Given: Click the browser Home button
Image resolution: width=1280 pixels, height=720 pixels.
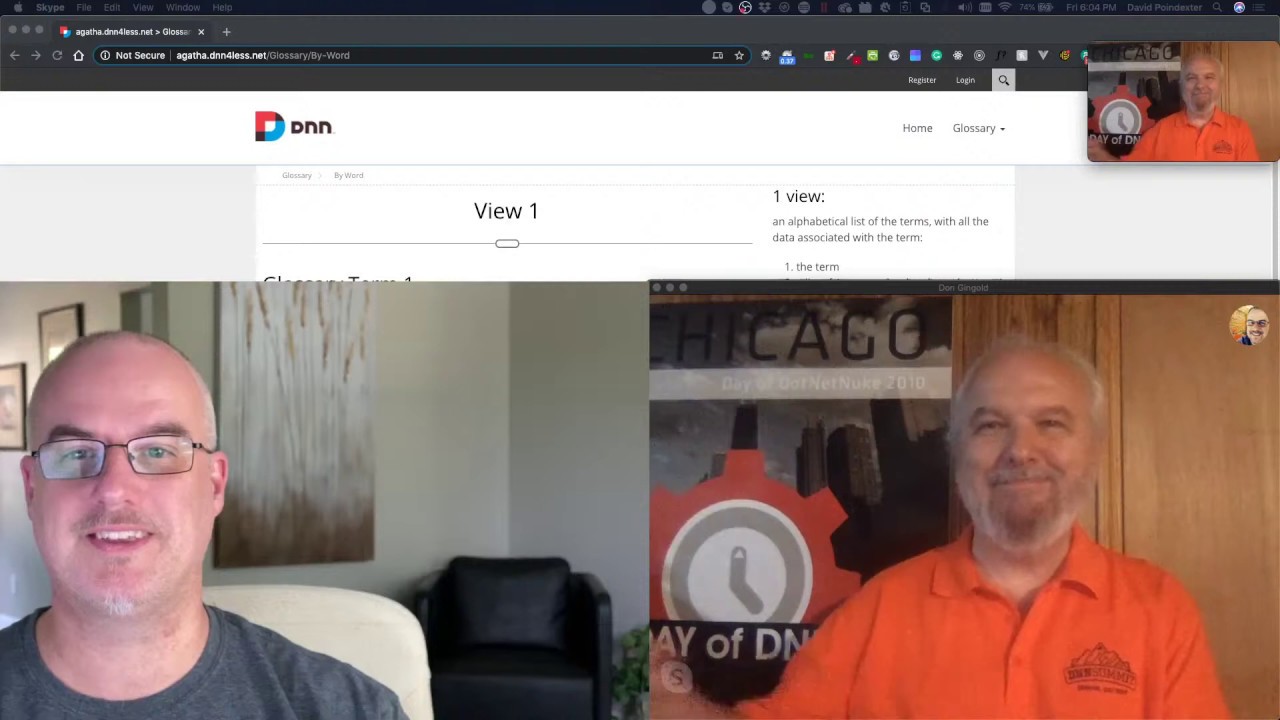Looking at the screenshot, I should click(x=78, y=55).
